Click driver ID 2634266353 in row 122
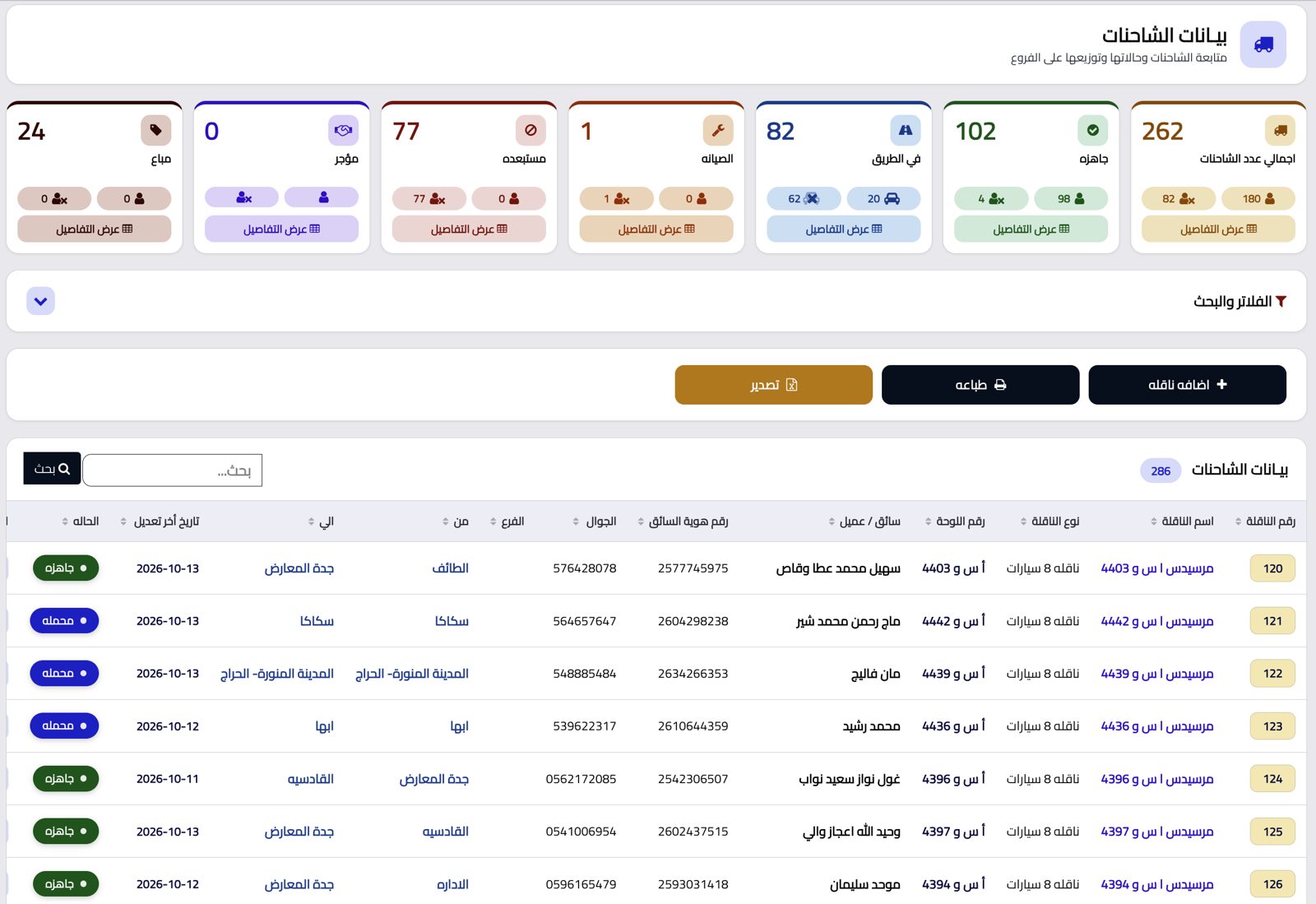 [693, 674]
